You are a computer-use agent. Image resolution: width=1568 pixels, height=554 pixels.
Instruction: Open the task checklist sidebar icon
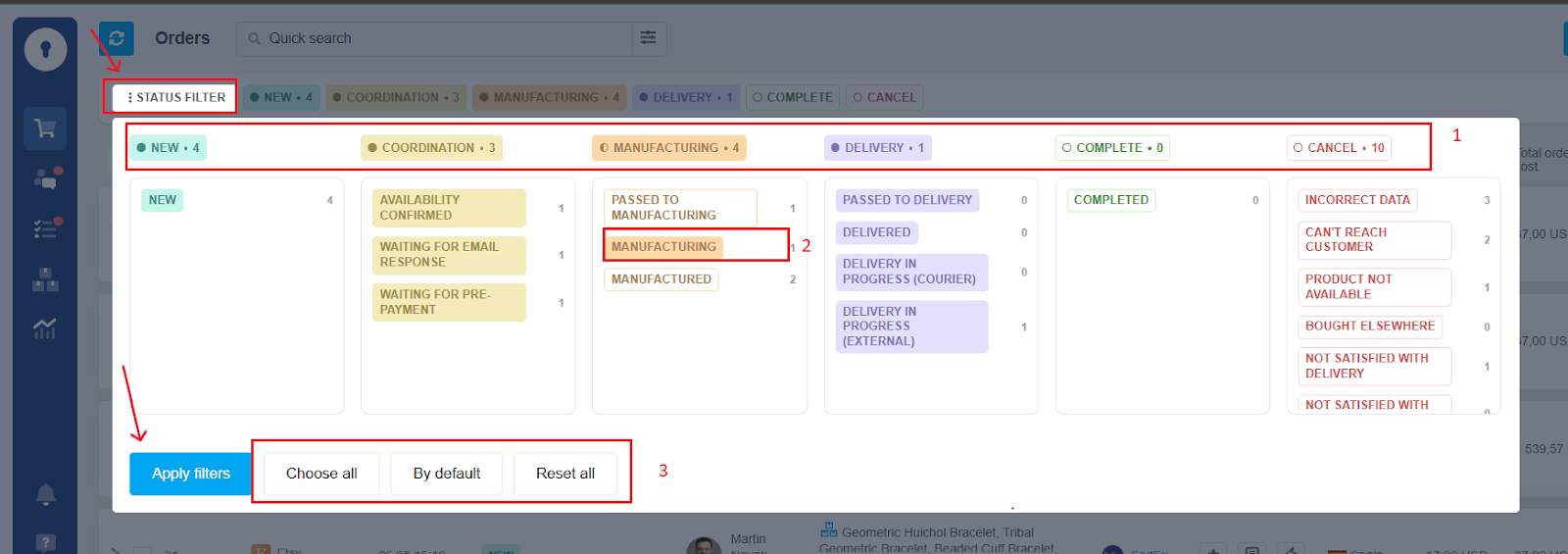[45, 228]
